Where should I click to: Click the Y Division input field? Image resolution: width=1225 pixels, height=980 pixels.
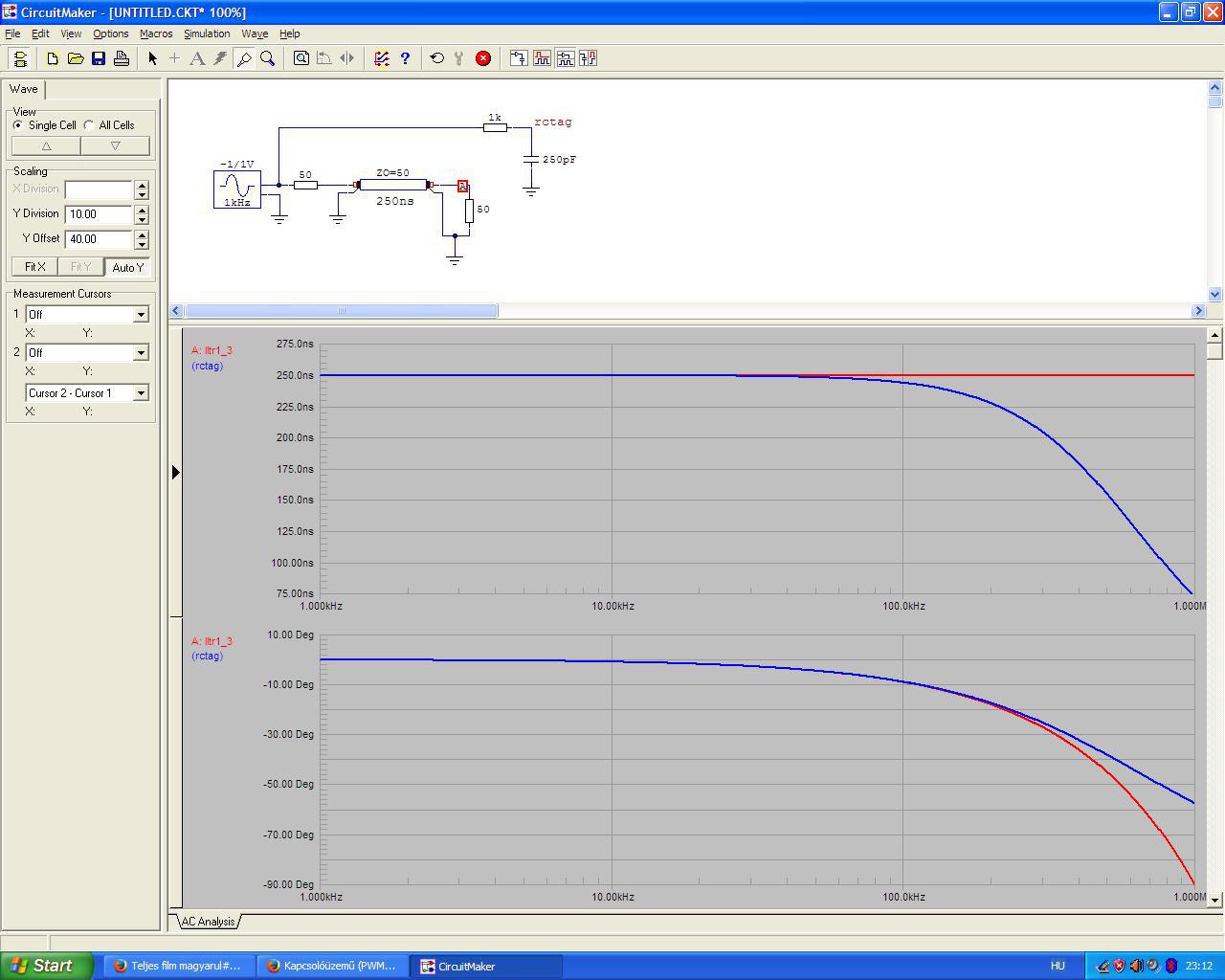pos(100,214)
